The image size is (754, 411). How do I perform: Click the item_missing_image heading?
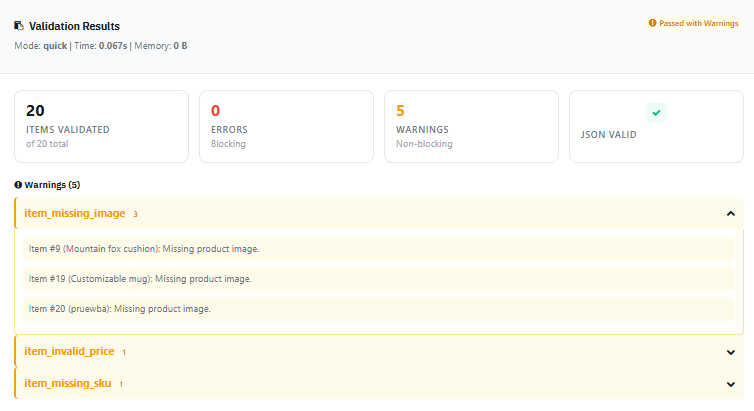click(x=75, y=213)
